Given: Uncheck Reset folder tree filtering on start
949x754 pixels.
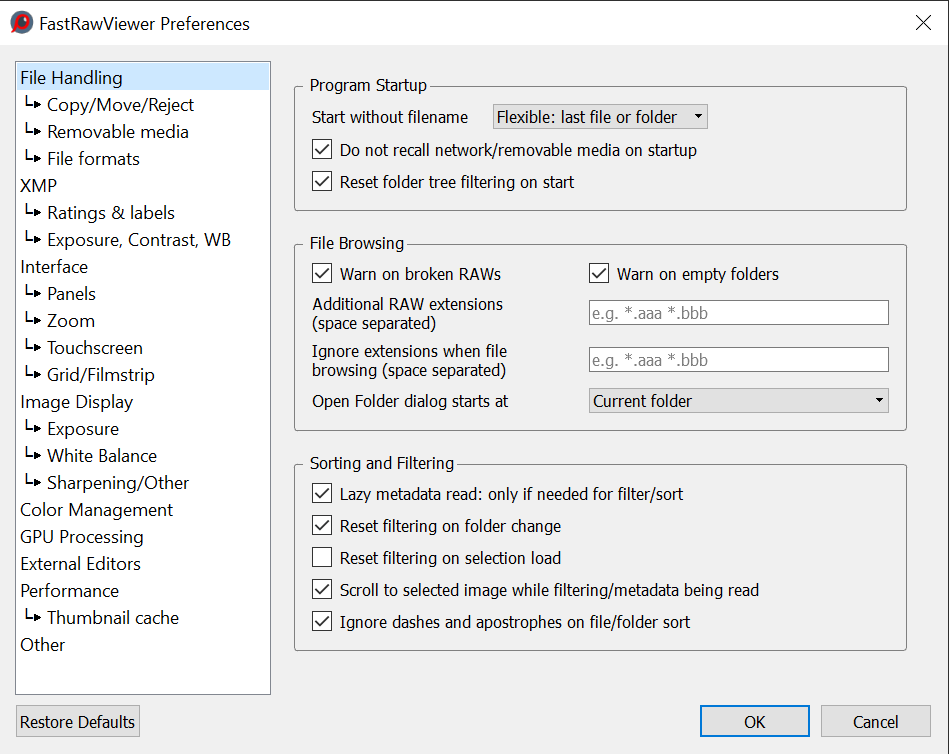Looking at the screenshot, I should coord(322,181).
